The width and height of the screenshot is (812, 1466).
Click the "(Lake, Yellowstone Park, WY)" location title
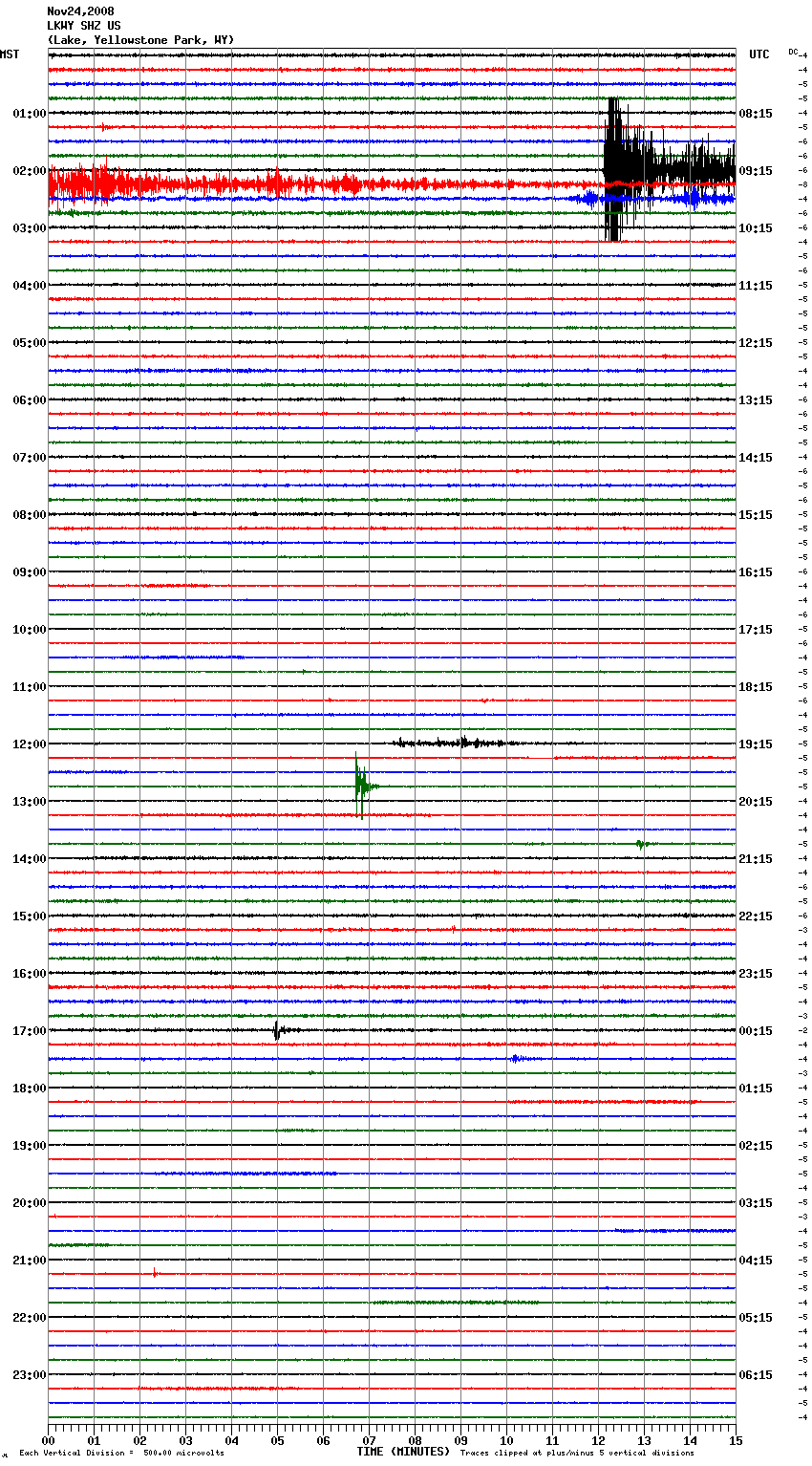tap(140, 40)
